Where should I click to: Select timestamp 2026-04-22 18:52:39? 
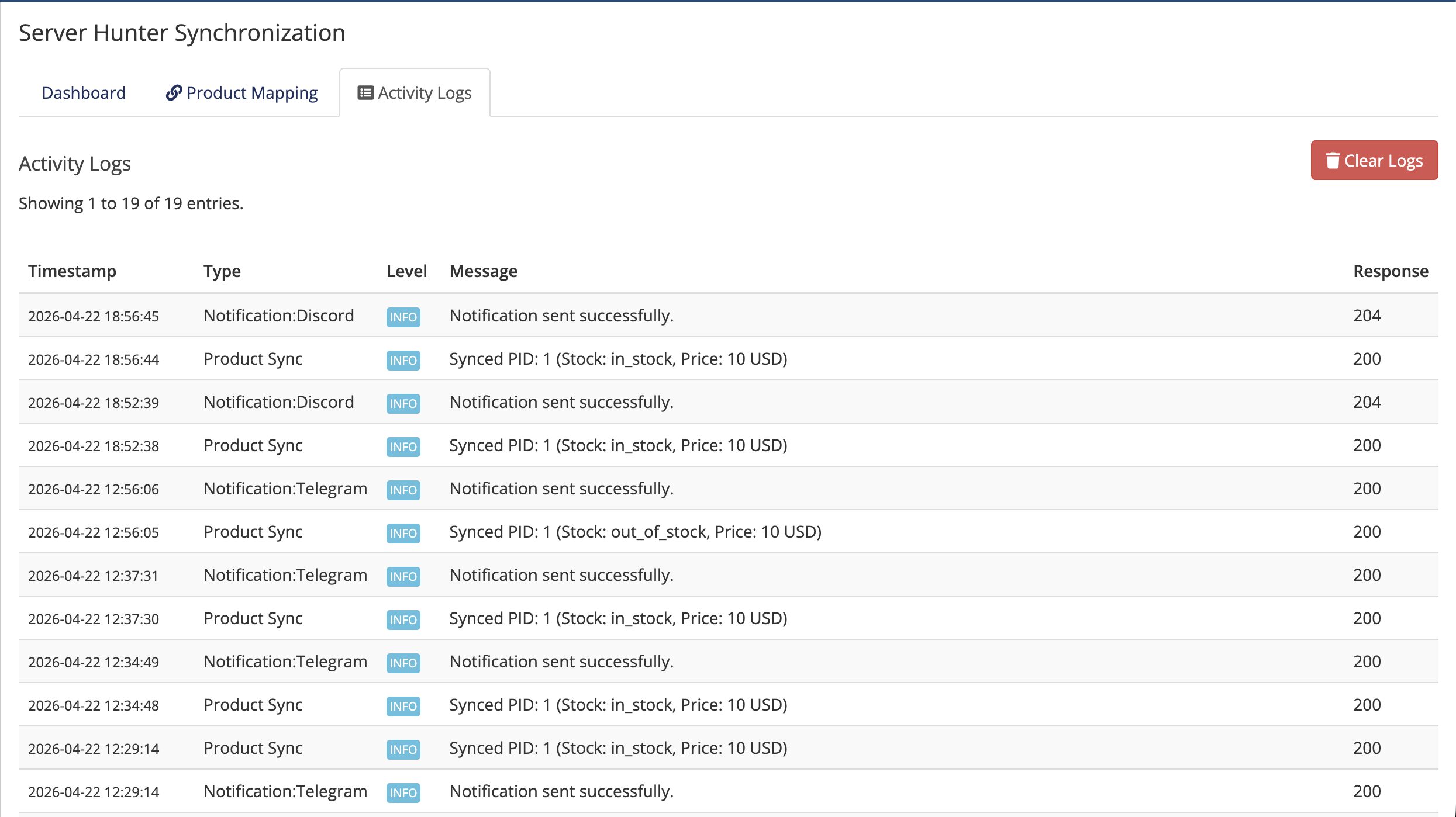(x=94, y=403)
